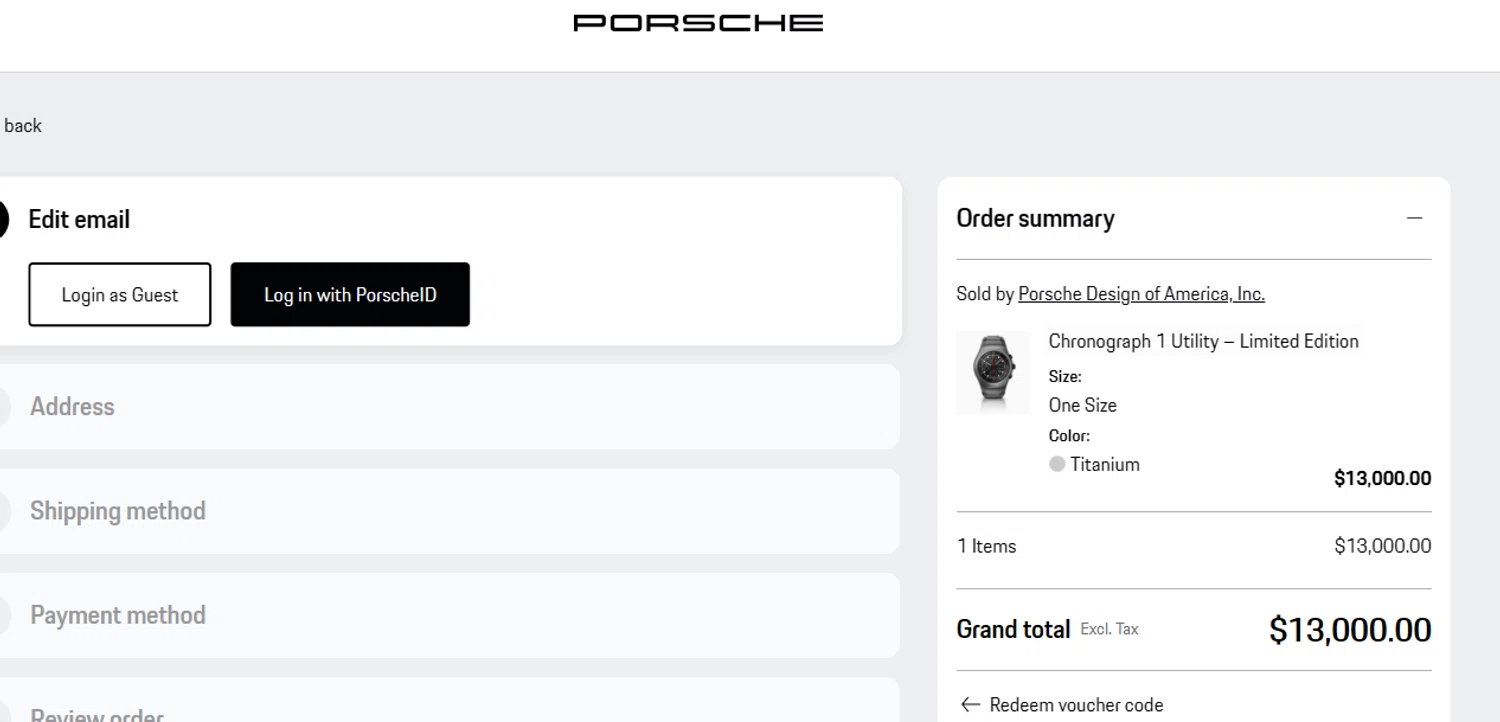Click the Order summary heading
The image size is (1500, 722).
pyautogui.click(x=1035, y=219)
